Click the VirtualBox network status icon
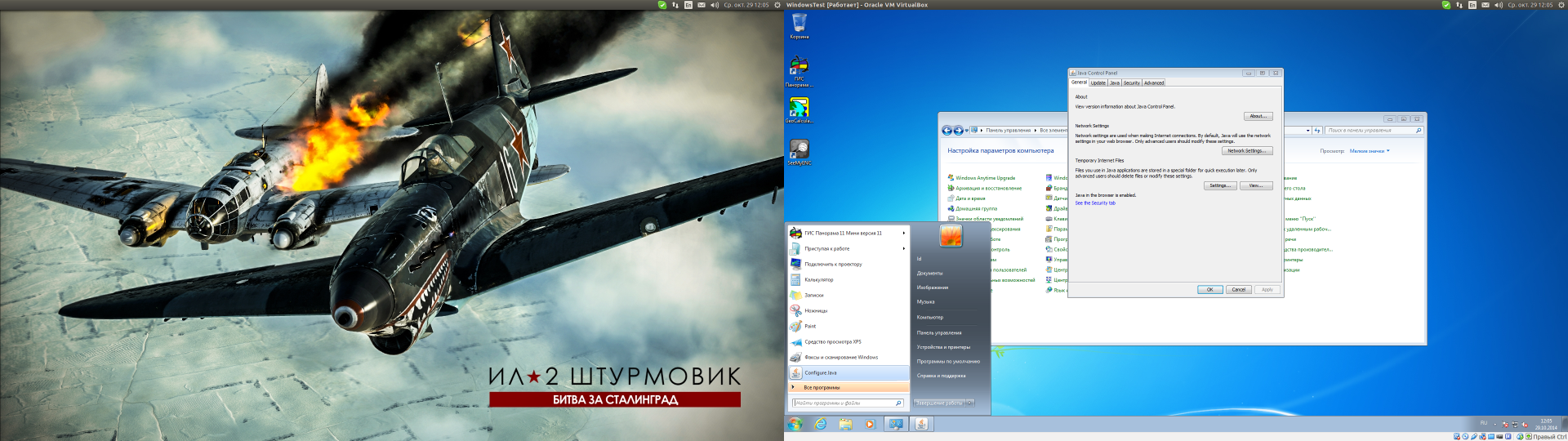Image resolution: width=1568 pixels, height=441 pixels. [1482, 436]
